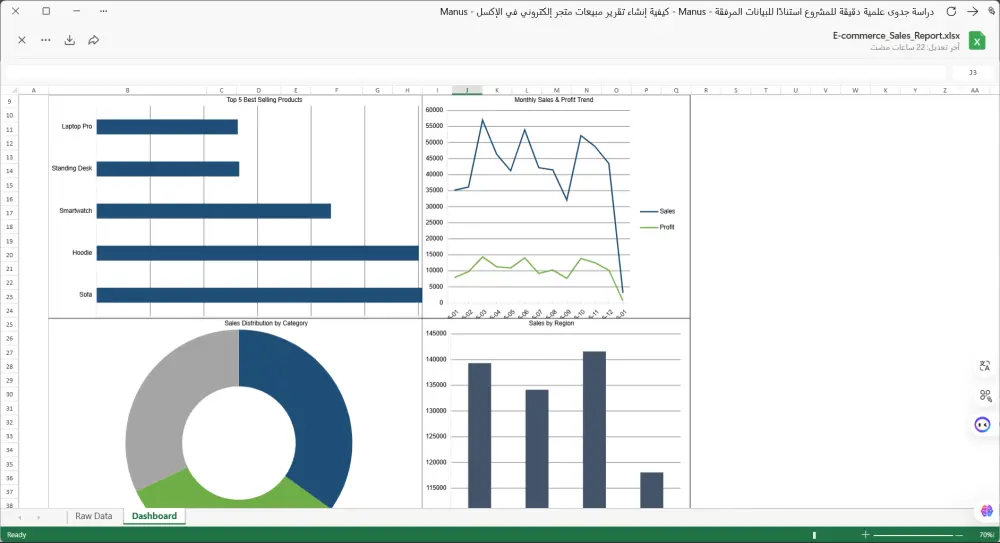Go to next sheet with right tab arrow

38,517
